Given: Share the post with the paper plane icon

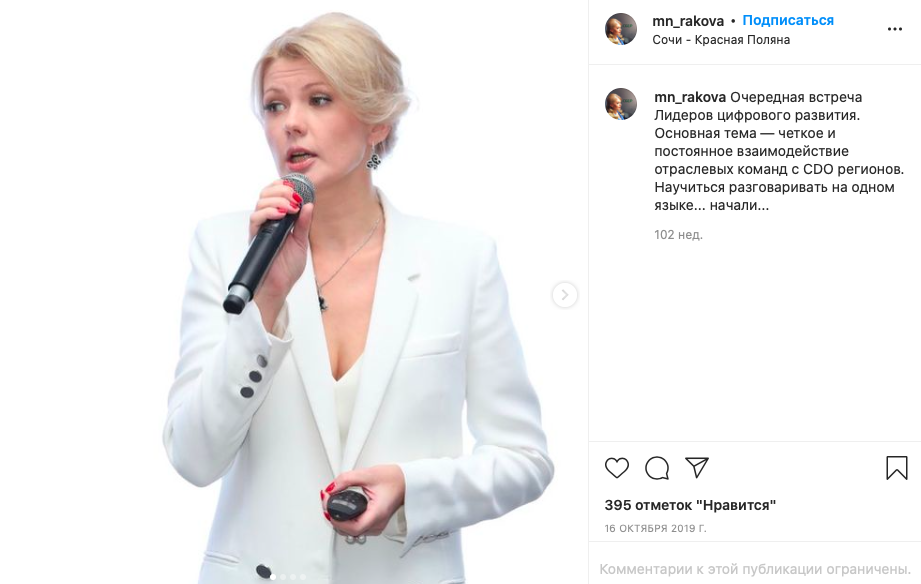Looking at the screenshot, I should point(697,467).
